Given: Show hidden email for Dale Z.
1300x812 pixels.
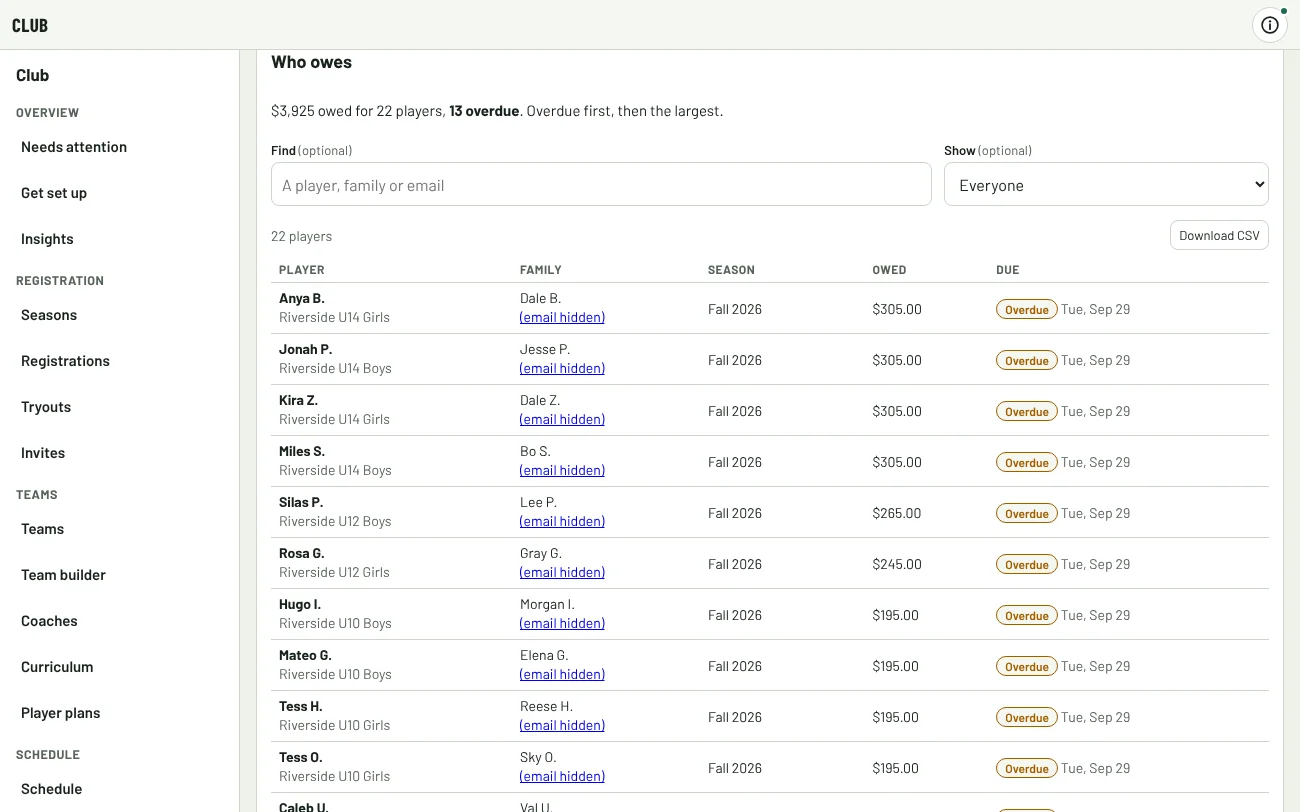Looking at the screenshot, I should point(562,419).
